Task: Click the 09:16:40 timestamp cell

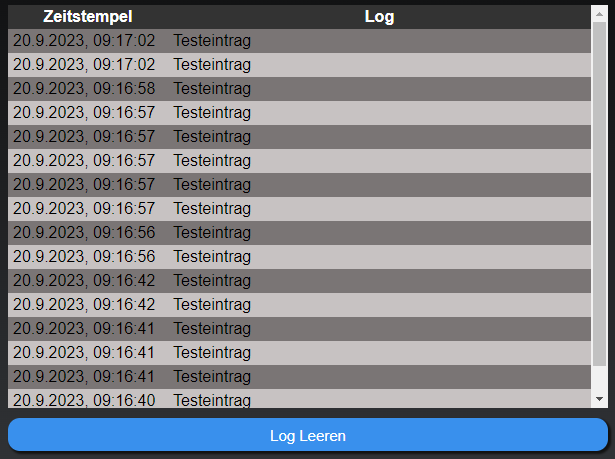Action: click(x=84, y=400)
